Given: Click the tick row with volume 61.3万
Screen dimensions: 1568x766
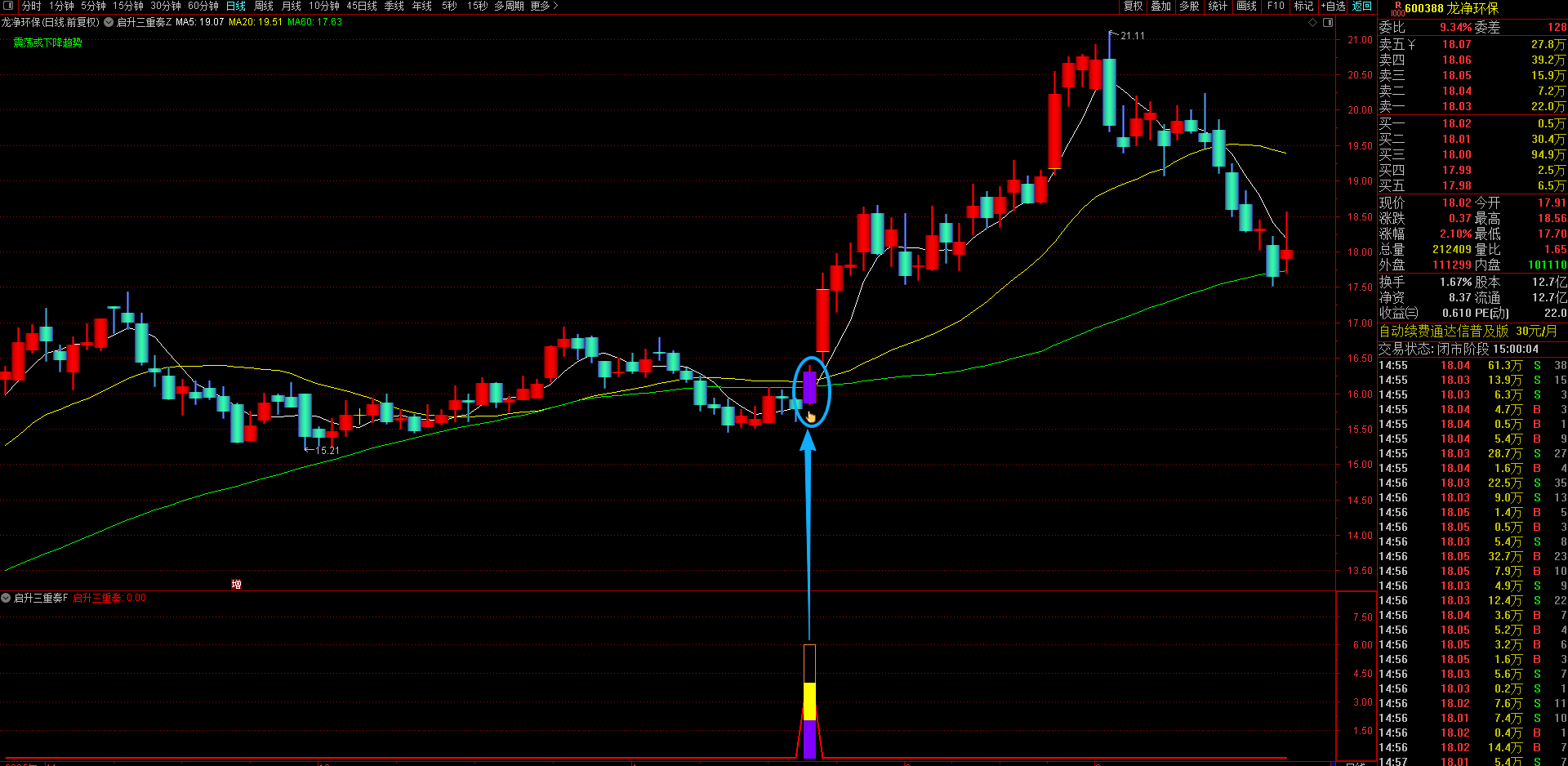Looking at the screenshot, I should pyautogui.click(x=1472, y=365).
